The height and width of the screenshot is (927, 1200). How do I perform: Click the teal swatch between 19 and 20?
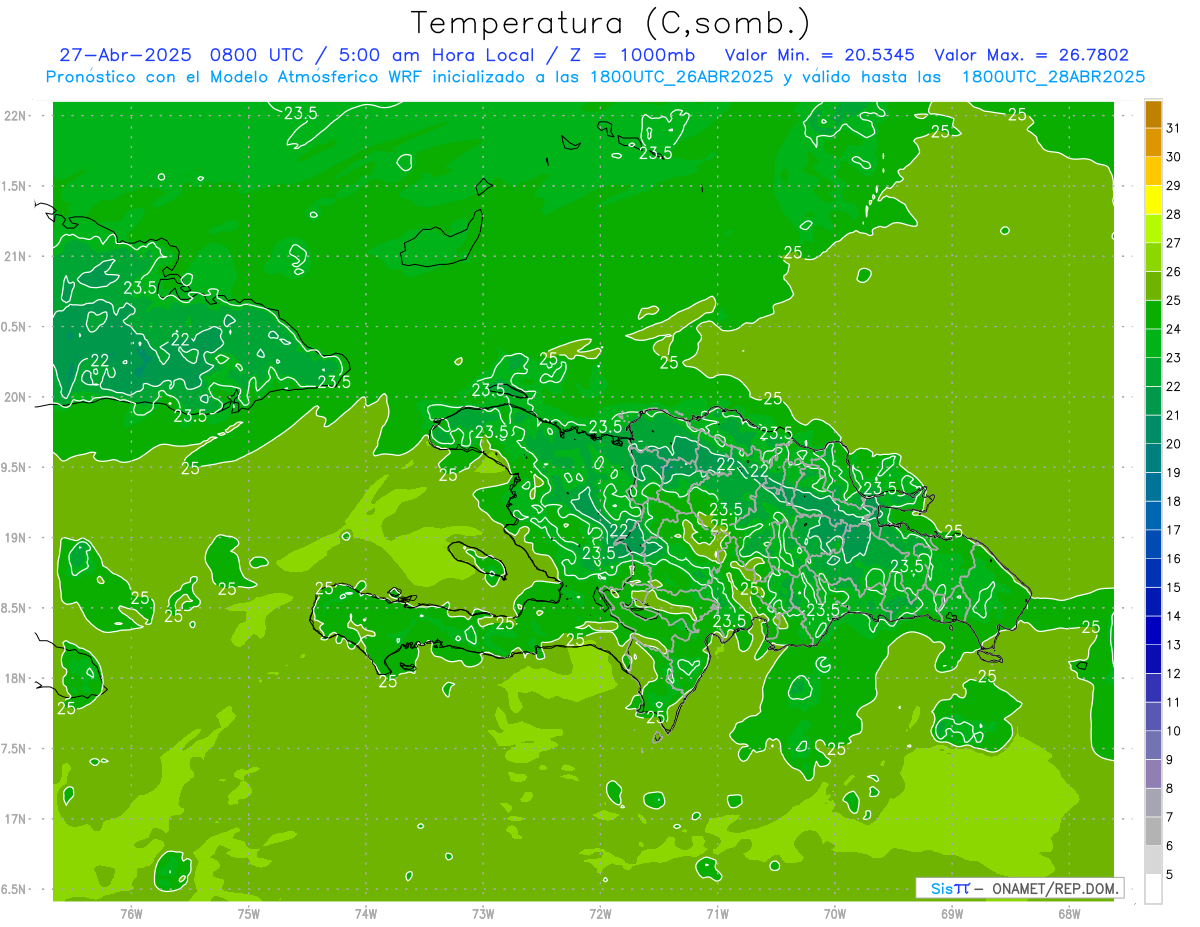[1153, 458]
